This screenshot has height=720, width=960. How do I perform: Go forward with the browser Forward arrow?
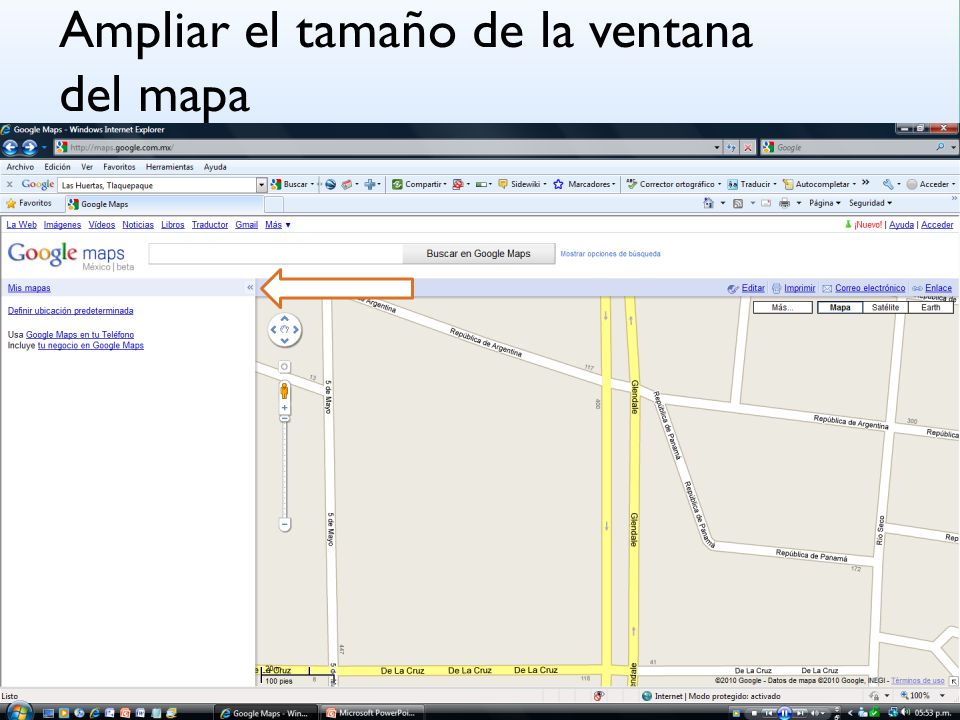pos(29,148)
